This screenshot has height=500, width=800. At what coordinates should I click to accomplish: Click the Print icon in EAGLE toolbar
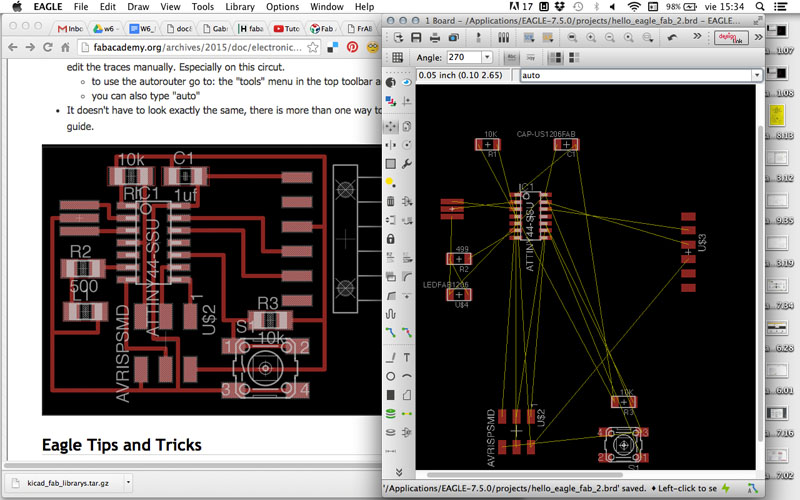[x=435, y=37]
